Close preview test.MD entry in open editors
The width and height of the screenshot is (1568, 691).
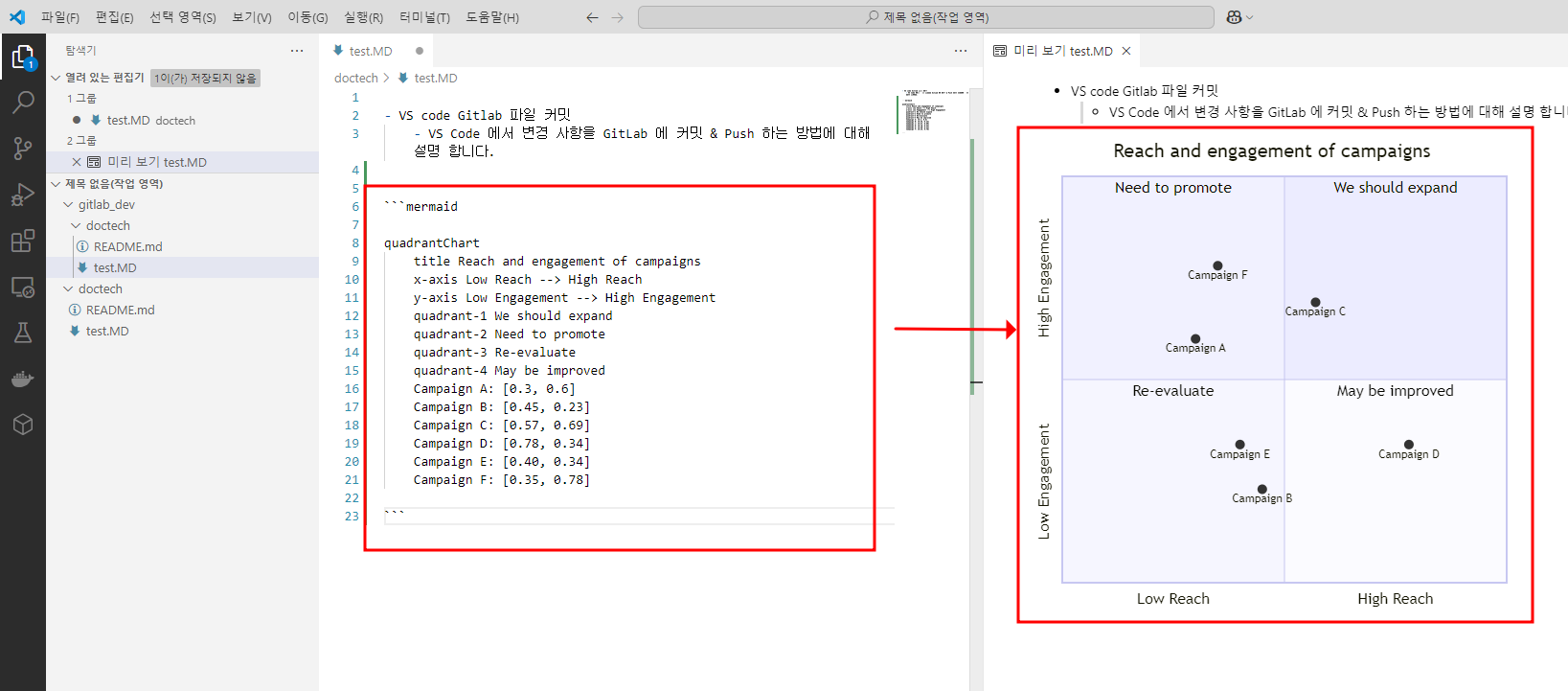[77, 162]
